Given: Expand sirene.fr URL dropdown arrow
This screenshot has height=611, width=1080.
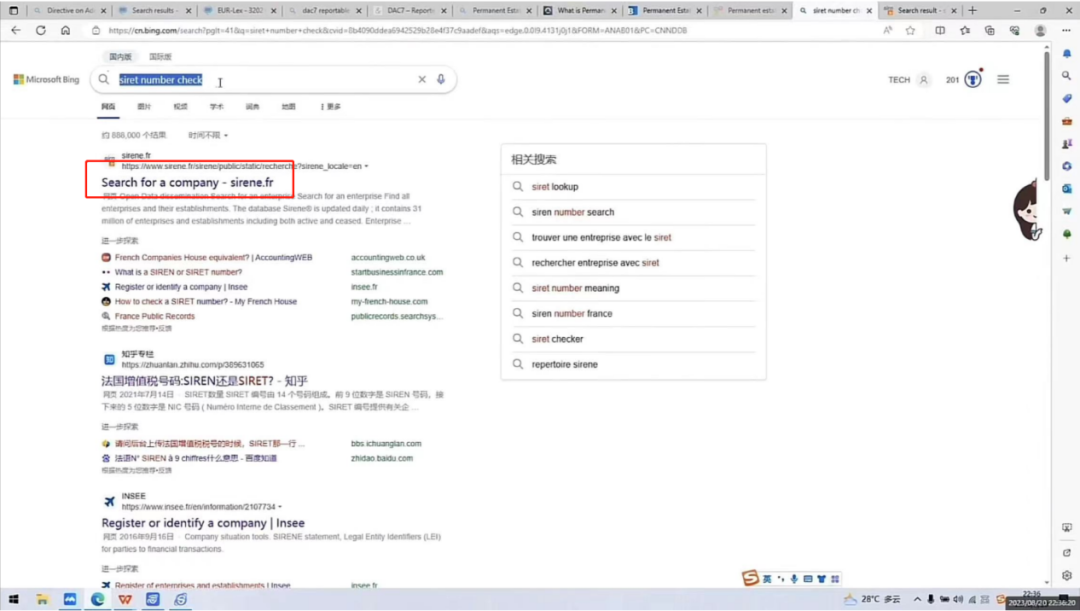Looking at the screenshot, I should [366, 166].
